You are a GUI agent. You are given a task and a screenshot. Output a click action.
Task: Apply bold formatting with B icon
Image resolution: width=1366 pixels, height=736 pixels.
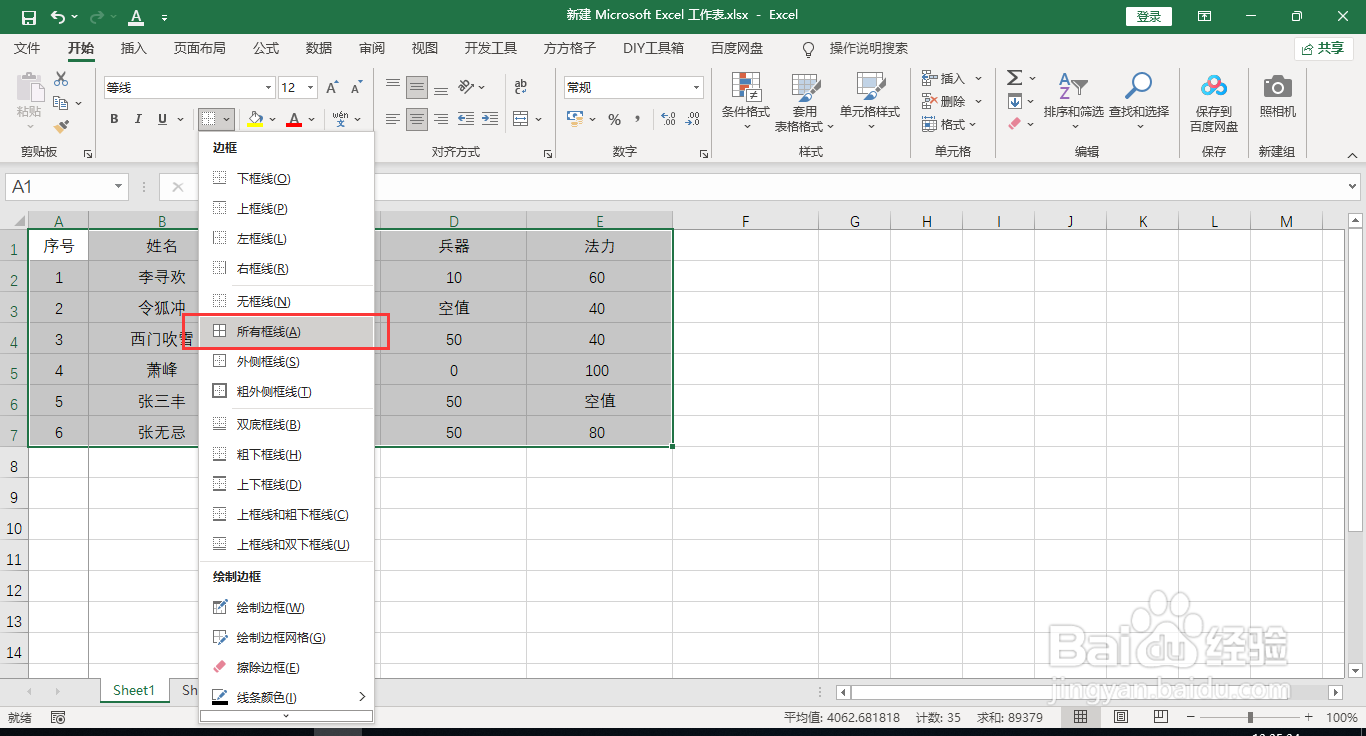[x=114, y=120]
